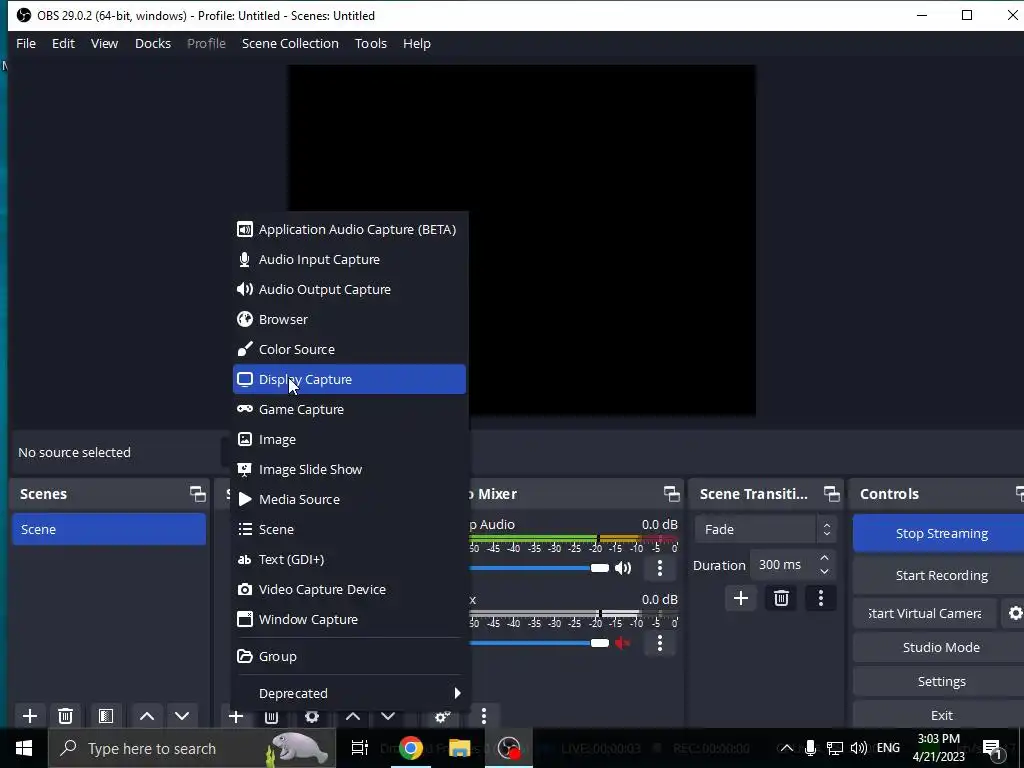The width and height of the screenshot is (1024, 768).
Task: Add Text (GDI+) source
Action: coord(349,560)
